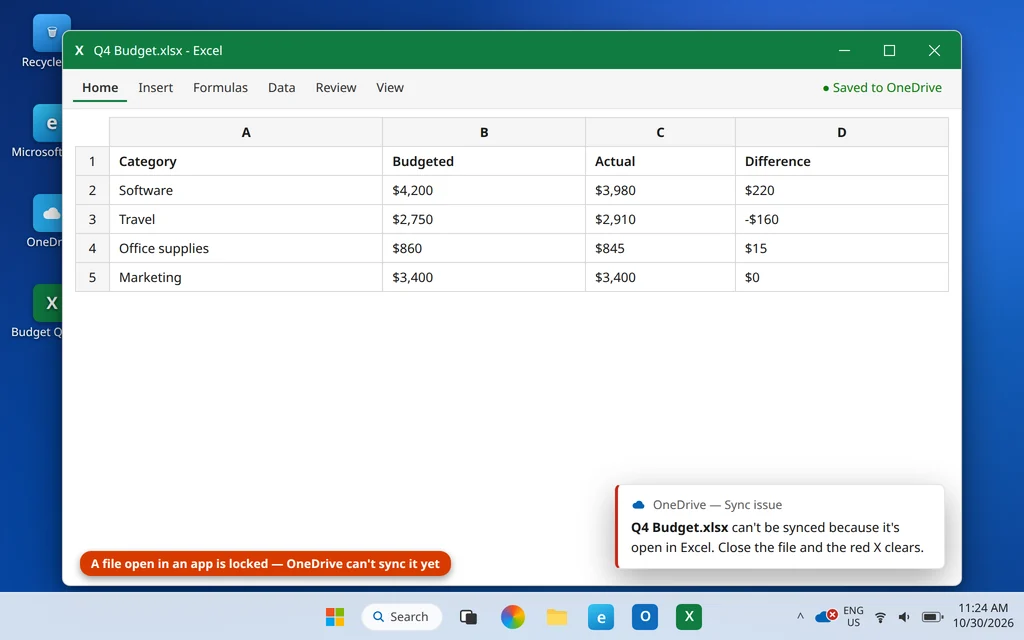The width and height of the screenshot is (1024, 640).
Task: Select column C header
Action: (x=660, y=132)
